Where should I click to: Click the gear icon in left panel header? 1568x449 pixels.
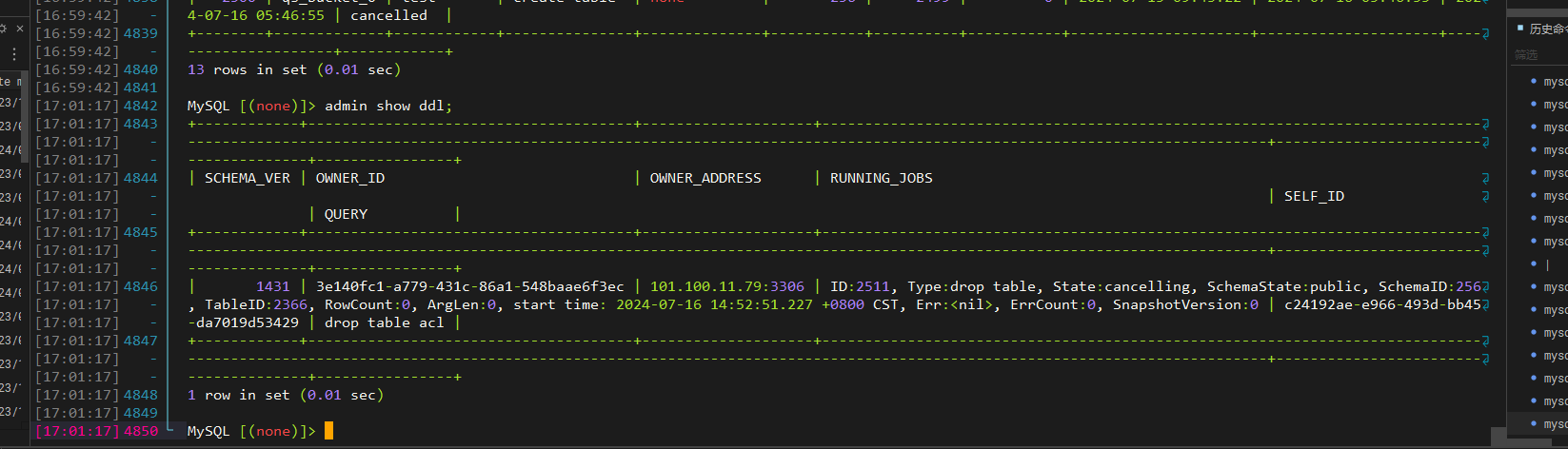(x=4, y=29)
